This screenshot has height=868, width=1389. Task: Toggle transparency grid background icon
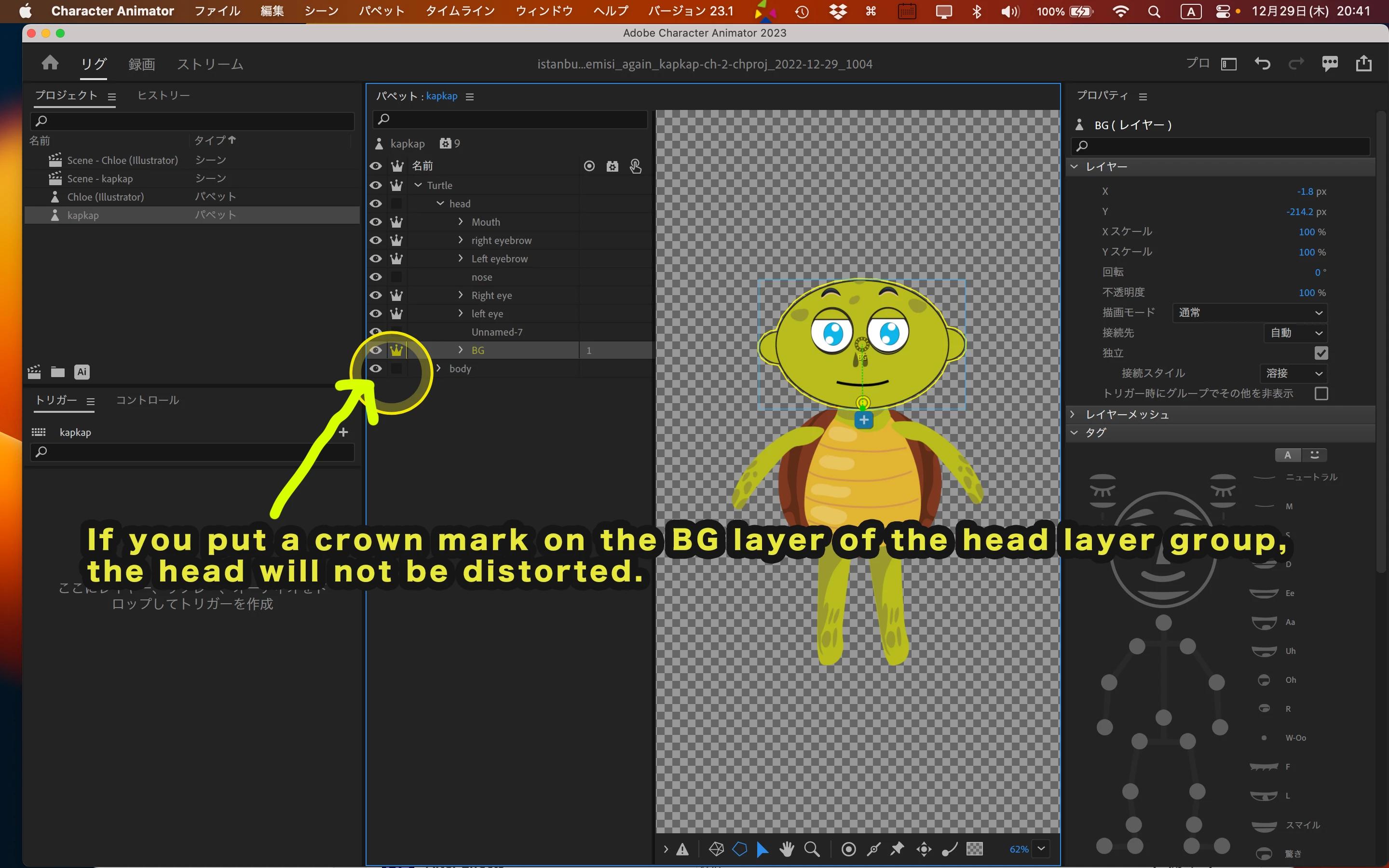pyautogui.click(x=975, y=849)
